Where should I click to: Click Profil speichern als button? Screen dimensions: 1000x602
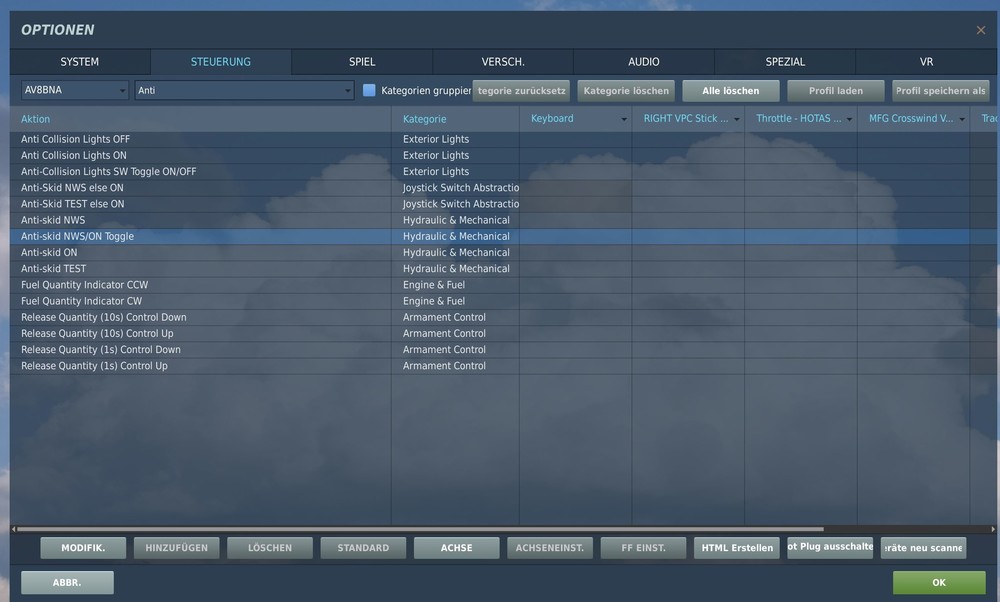tap(941, 91)
